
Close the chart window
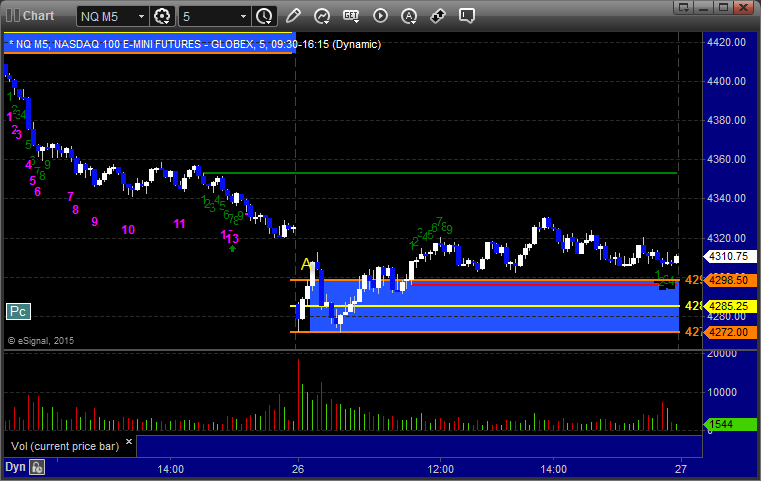pyautogui.click(x=743, y=7)
